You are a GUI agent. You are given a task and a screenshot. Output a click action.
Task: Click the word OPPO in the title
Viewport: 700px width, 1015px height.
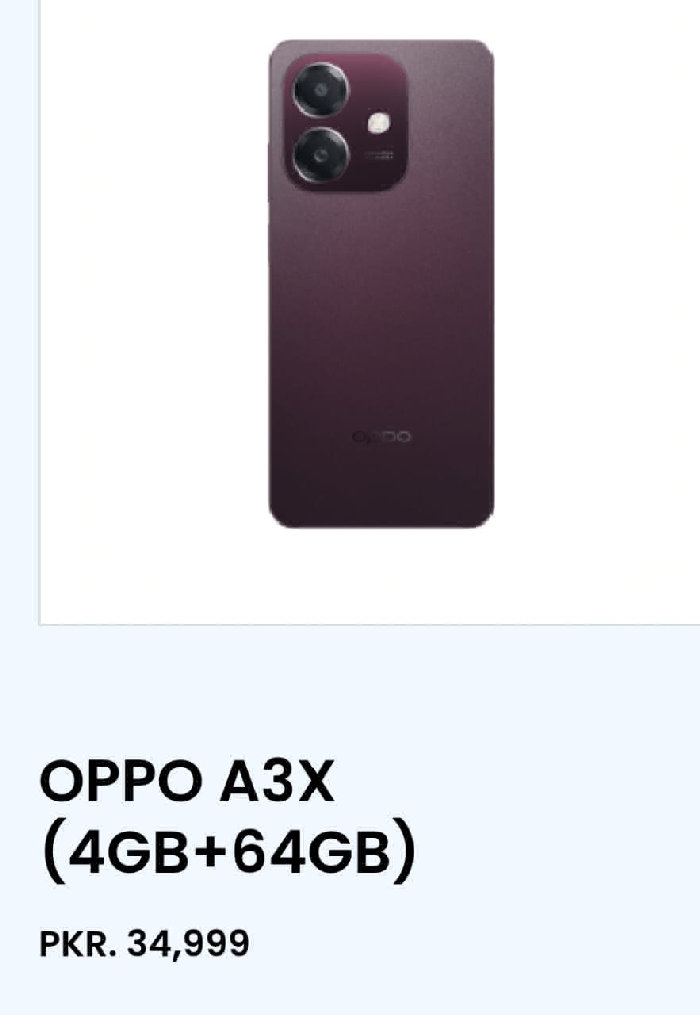point(120,781)
